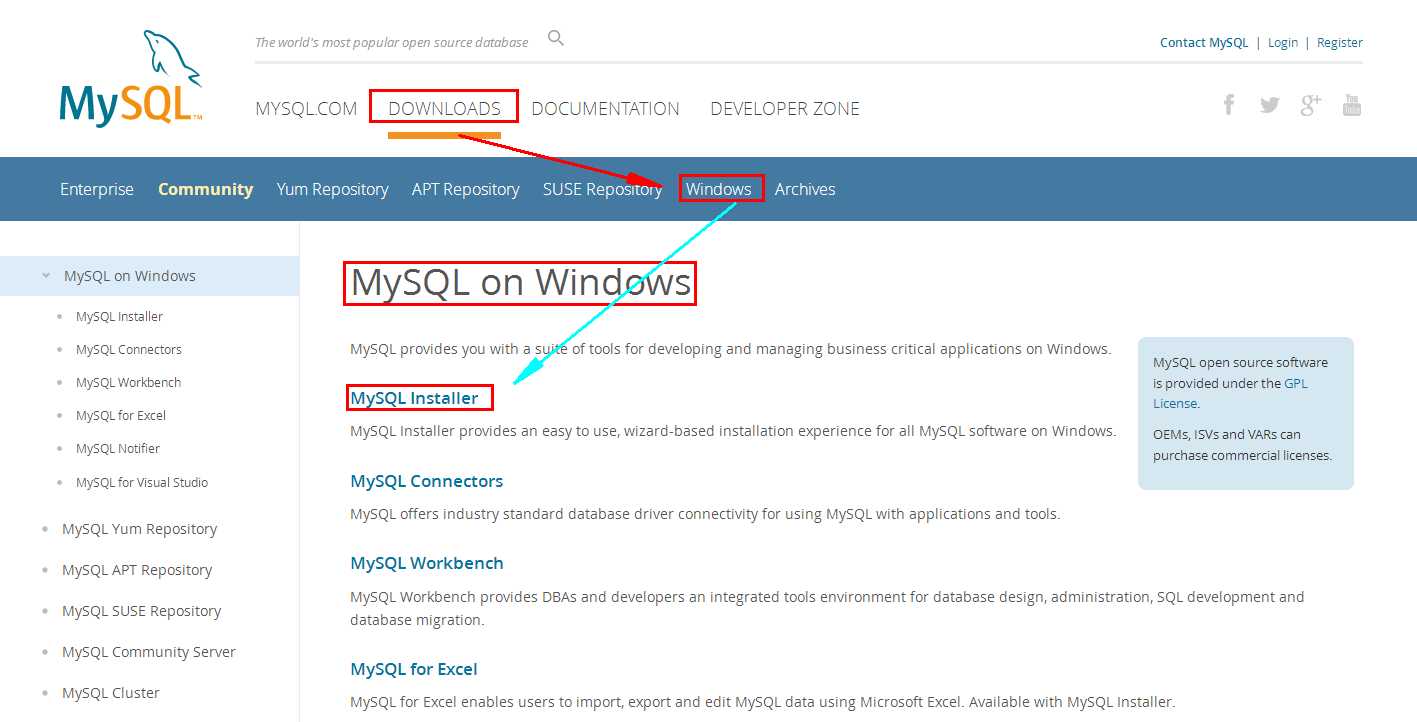
Task: Click the 'MySQL on Windows' page heading
Action: coord(521,283)
